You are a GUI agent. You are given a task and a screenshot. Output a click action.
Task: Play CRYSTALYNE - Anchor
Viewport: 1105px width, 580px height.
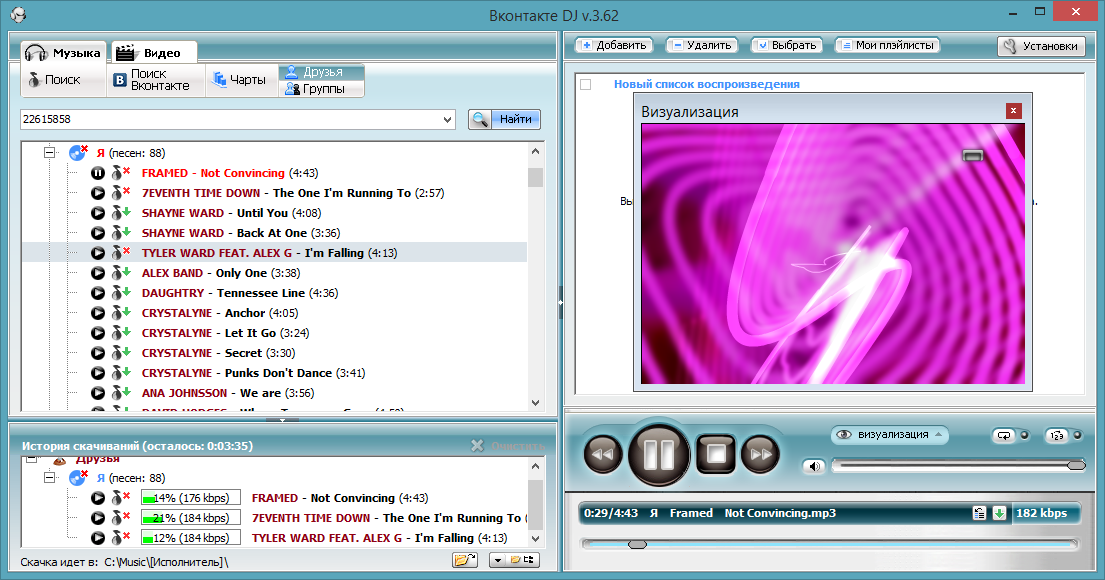[98, 313]
